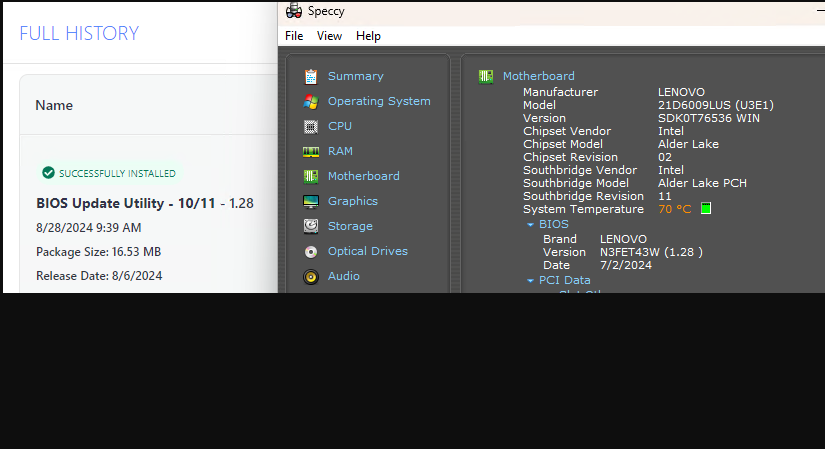Click Release Date: 8/6/2024 text
Image resolution: width=825 pixels, height=449 pixels.
pyautogui.click(x=99, y=276)
